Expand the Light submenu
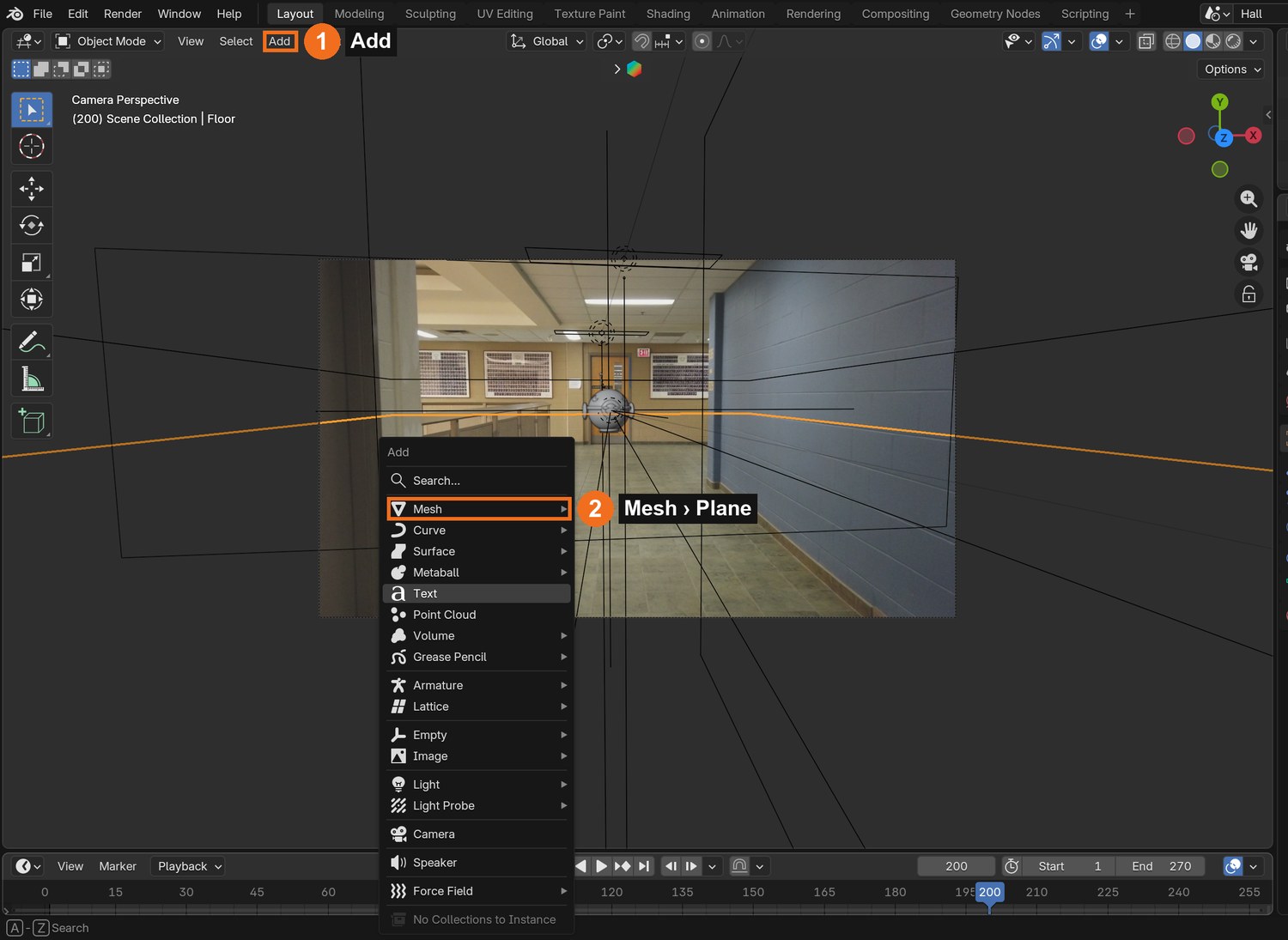Viewport: 1288px width, 940px height. coord(478,785)
